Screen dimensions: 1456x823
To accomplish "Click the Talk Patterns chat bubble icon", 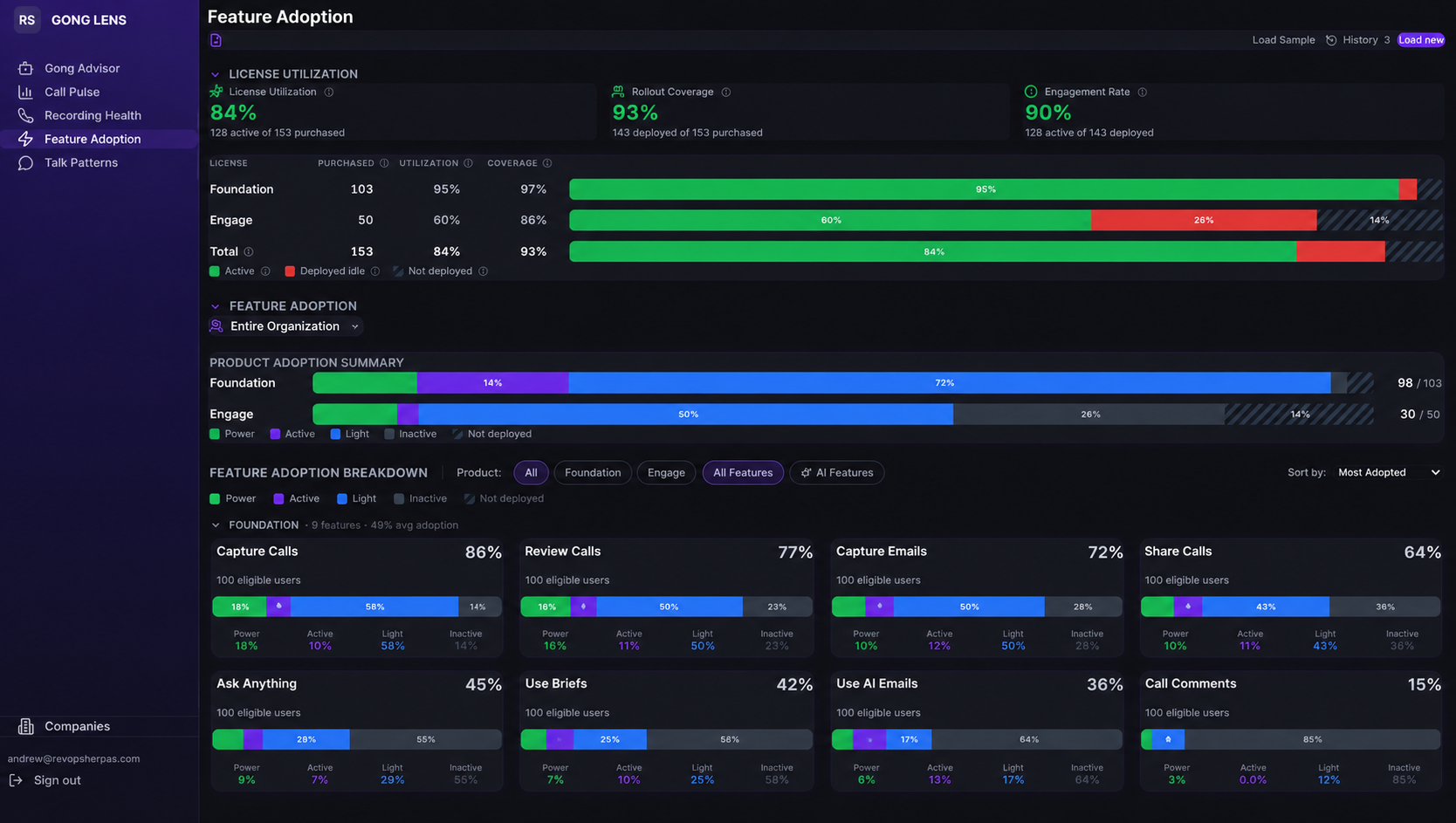I will (x=25, y=162).
